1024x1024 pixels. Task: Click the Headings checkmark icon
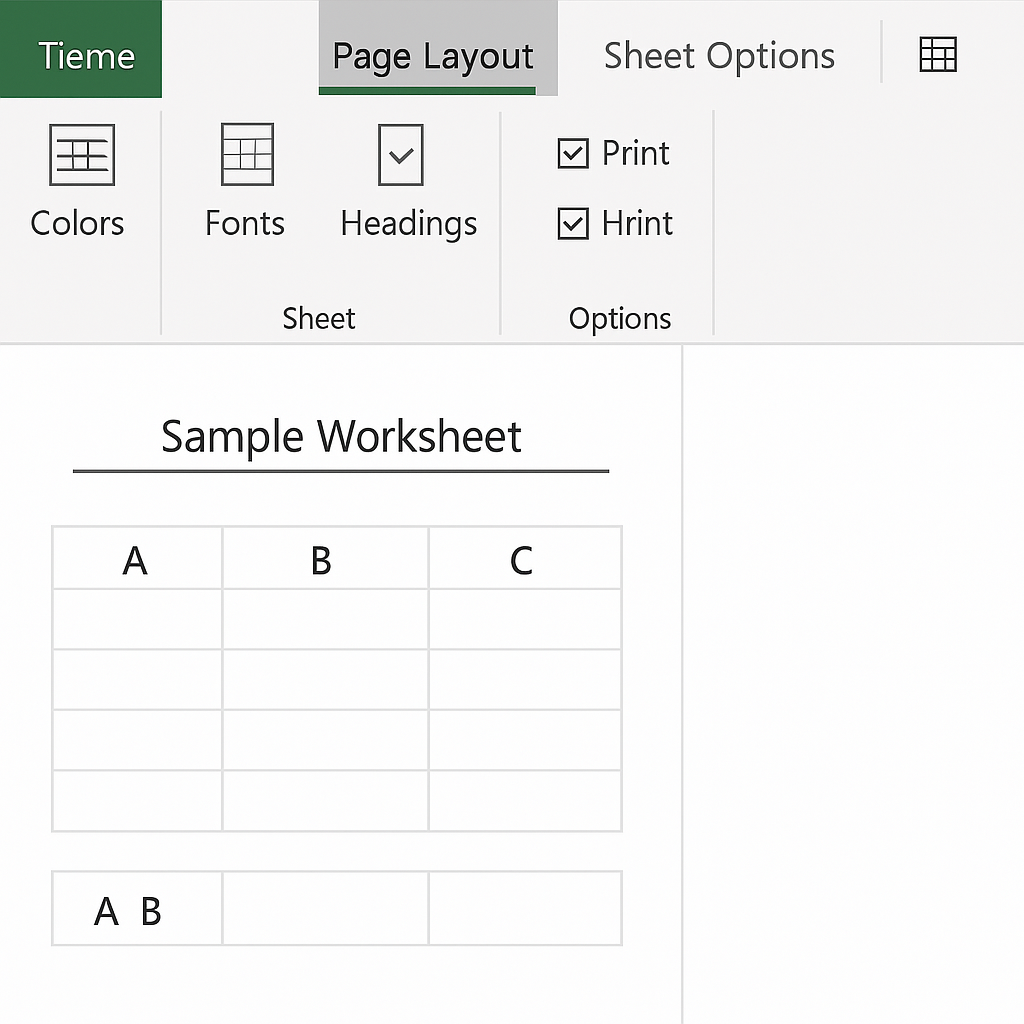(x=400, y=155)
